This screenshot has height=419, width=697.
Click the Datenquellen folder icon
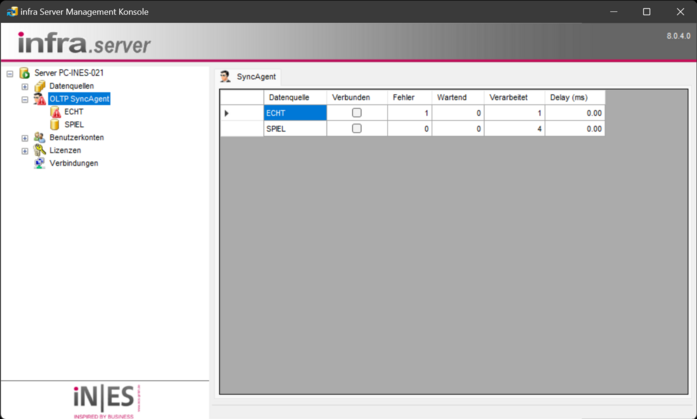pos(40,86)
